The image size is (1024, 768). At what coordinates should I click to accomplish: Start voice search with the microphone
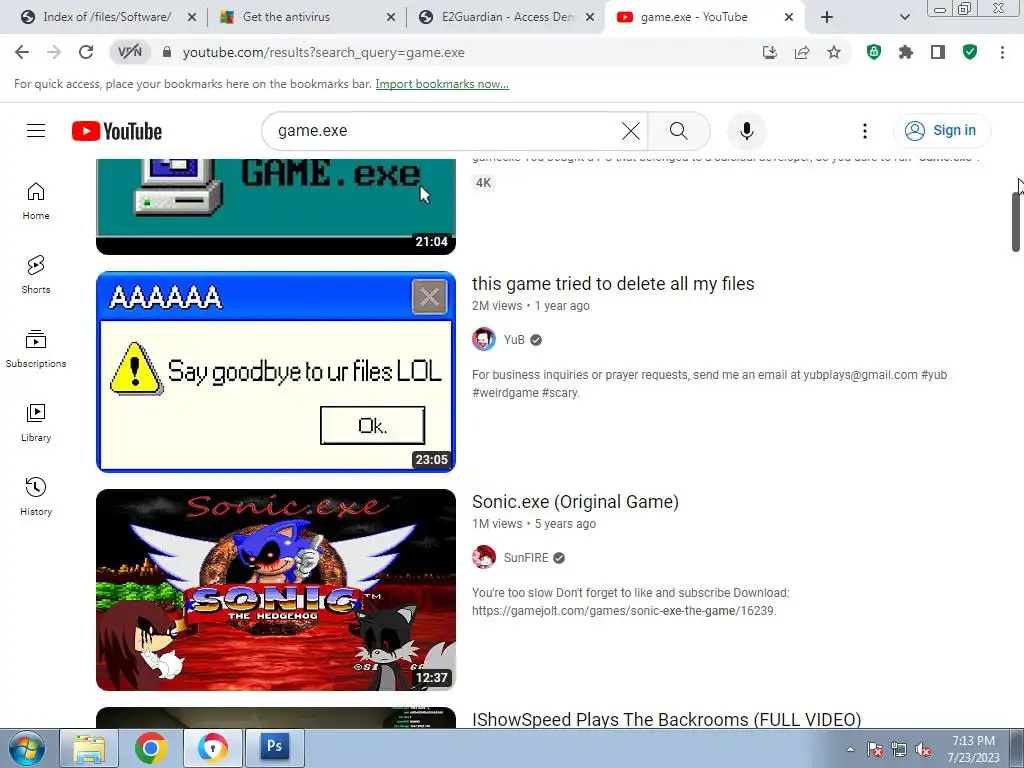coord(746,131)
